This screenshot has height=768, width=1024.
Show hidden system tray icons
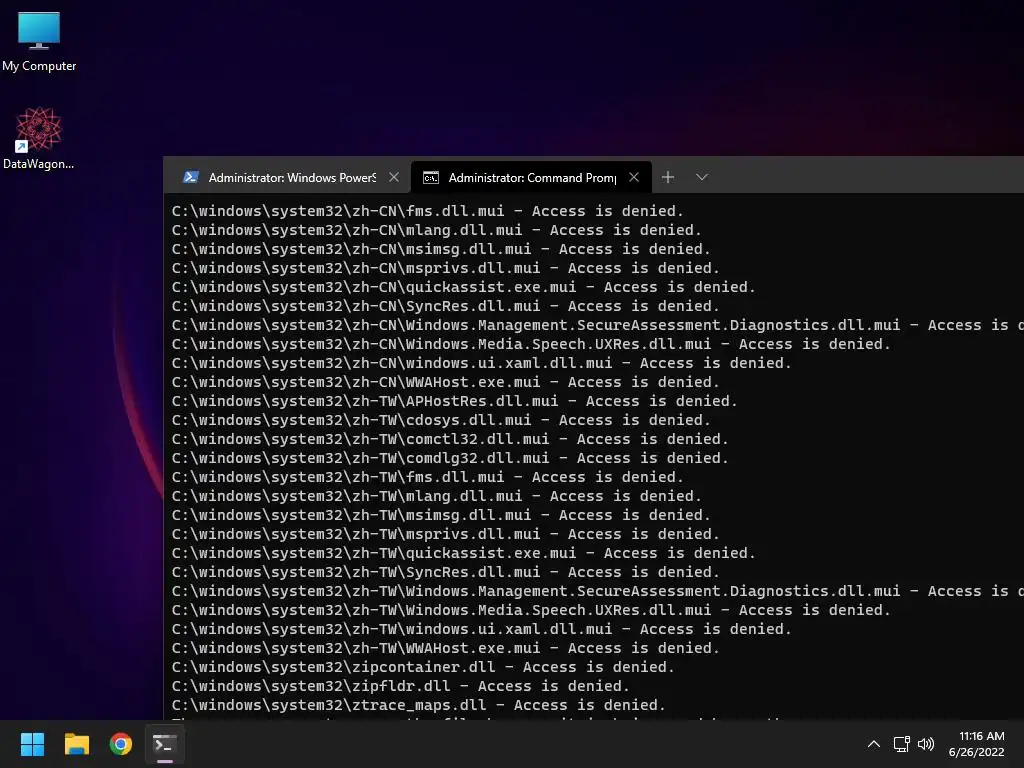(874, 744)
